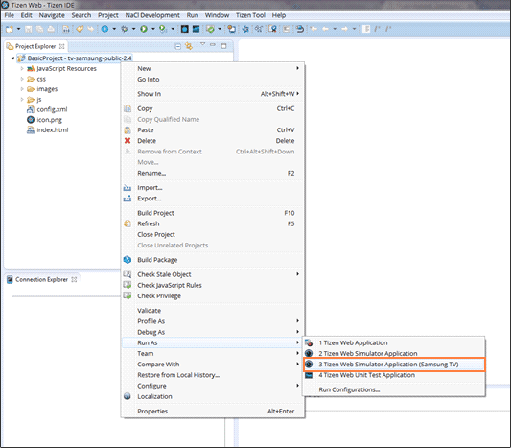This screenshot has width=511, height=448.
Task: Select Restore from Local History...
Action: click(213, 375)
